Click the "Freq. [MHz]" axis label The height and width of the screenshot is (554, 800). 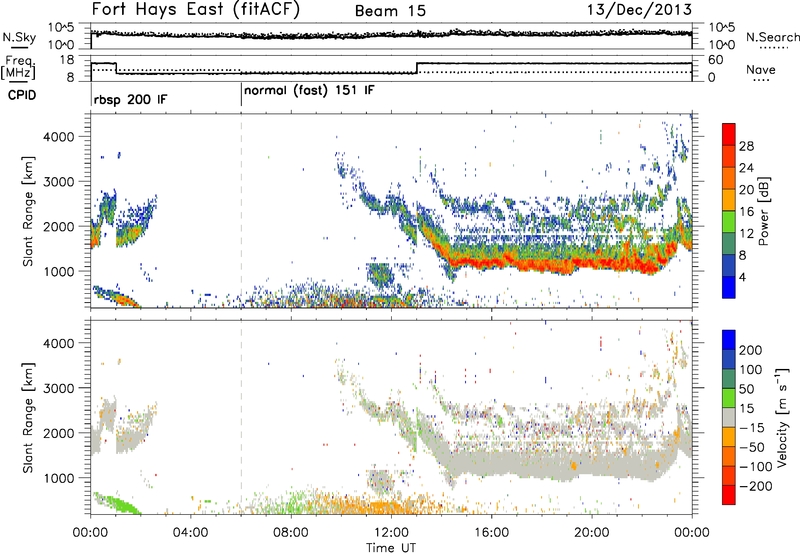[x=19, y=67]
